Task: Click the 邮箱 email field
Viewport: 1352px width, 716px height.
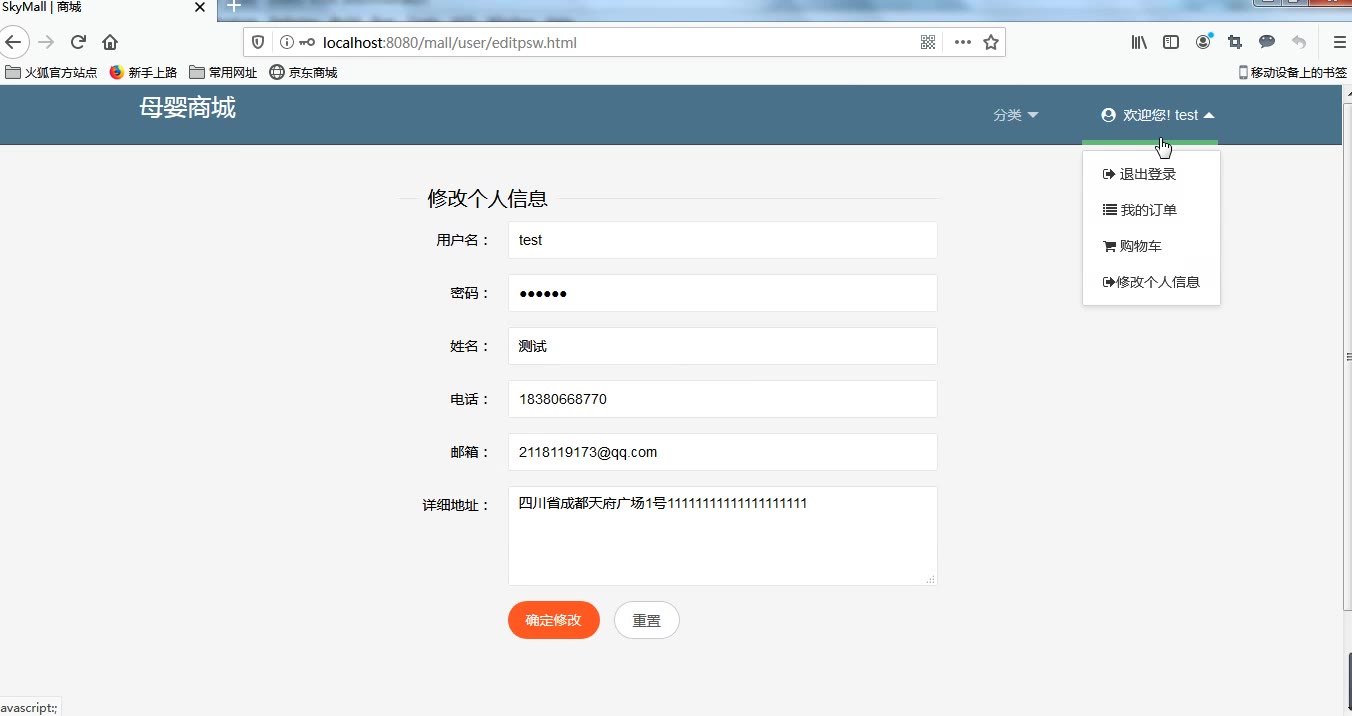Action: [x=723, y=452]
